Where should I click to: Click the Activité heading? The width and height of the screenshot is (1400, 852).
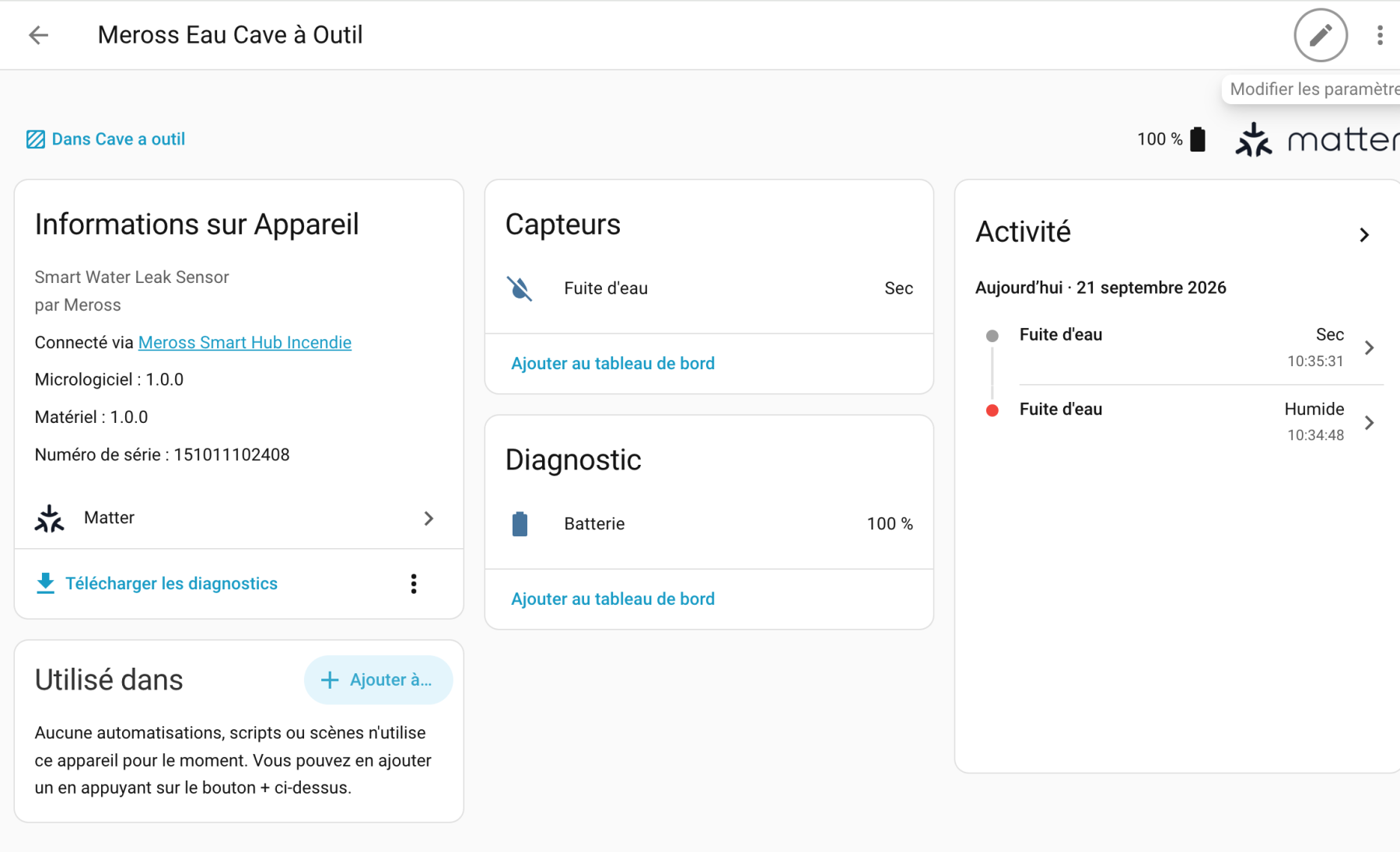click(1023, 232)
